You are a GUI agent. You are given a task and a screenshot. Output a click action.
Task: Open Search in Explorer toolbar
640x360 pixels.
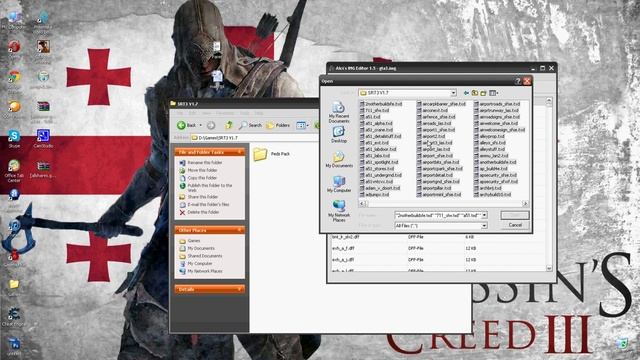[251, 125]
